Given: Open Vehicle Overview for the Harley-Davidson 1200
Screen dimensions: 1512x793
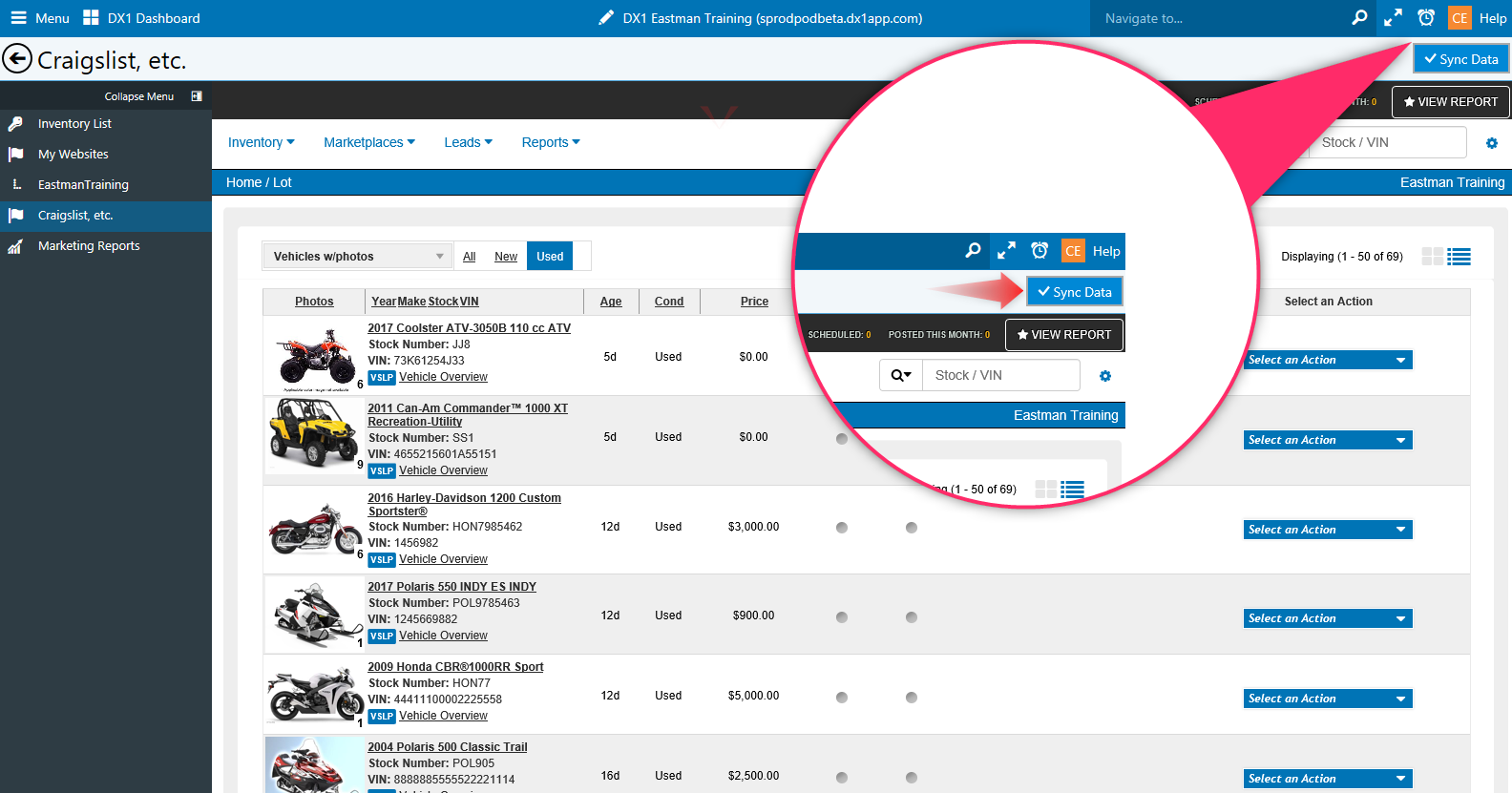Looking at the screenshot, I should click(x=443, y=560).
